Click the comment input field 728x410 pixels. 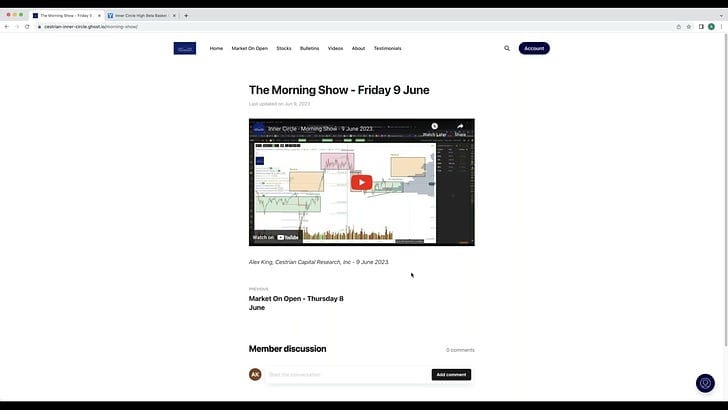coord(348,375)
